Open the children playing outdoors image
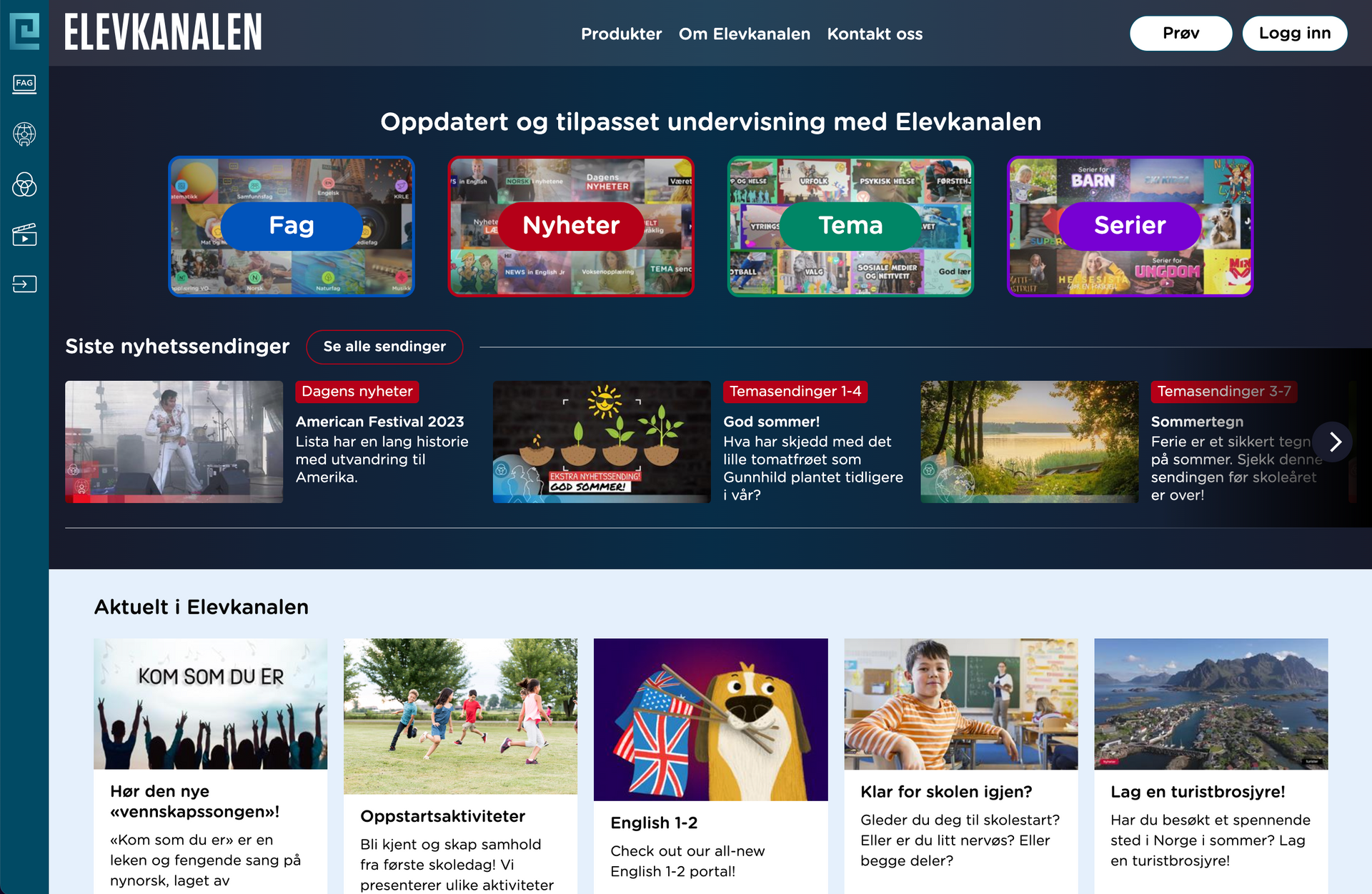Image resolution: width=1372 pixels, height=894 pixels. click(x=460, y=716)
